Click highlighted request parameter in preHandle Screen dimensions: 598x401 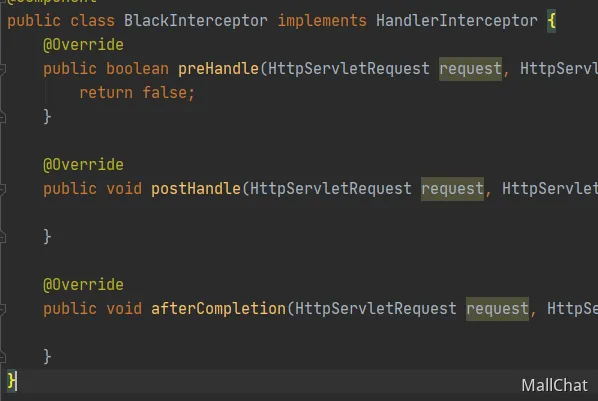point(470,69)
